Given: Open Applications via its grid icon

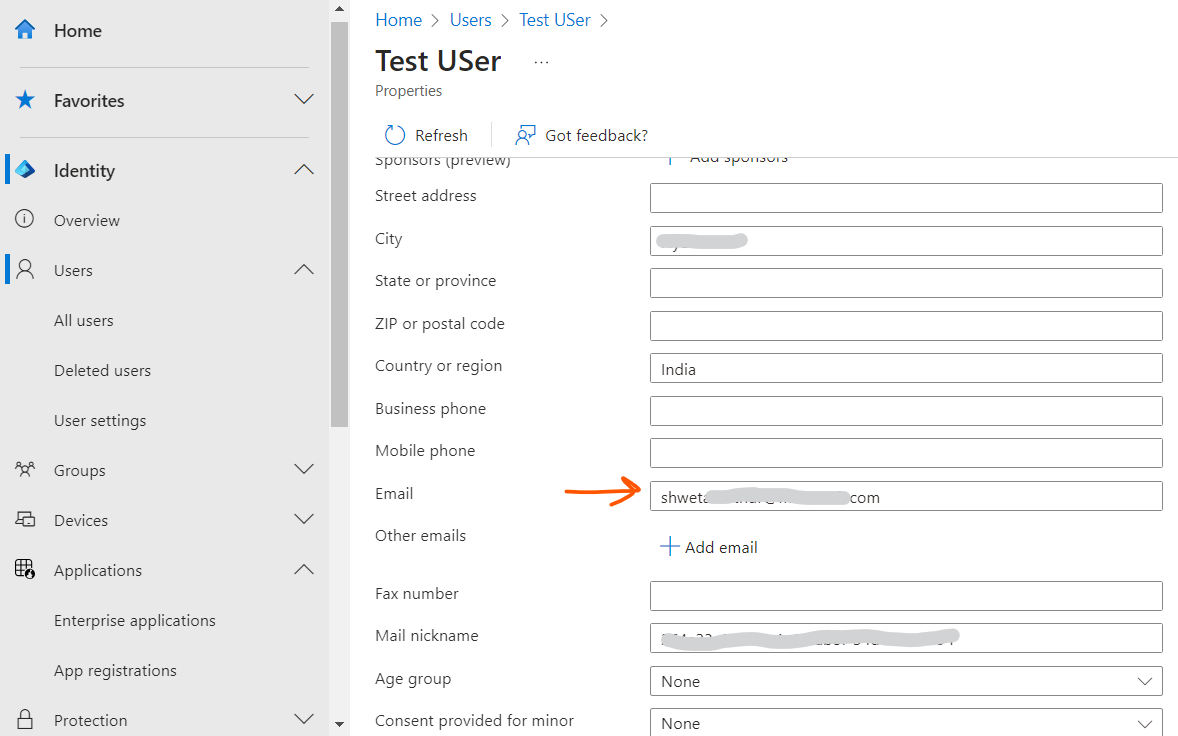Looking at the screenshot, I should click(25, 569).
